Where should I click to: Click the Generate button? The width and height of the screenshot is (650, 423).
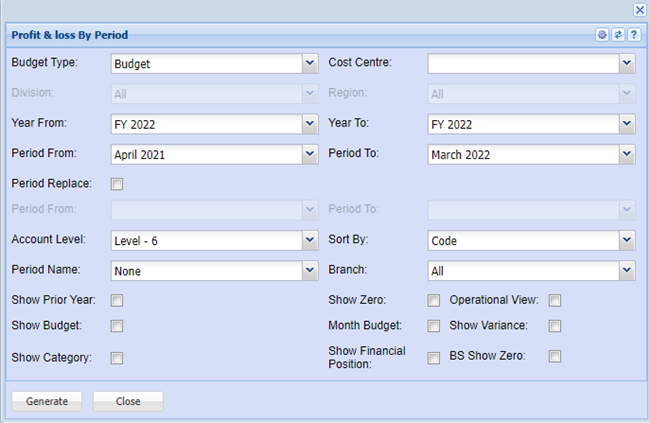47,401
